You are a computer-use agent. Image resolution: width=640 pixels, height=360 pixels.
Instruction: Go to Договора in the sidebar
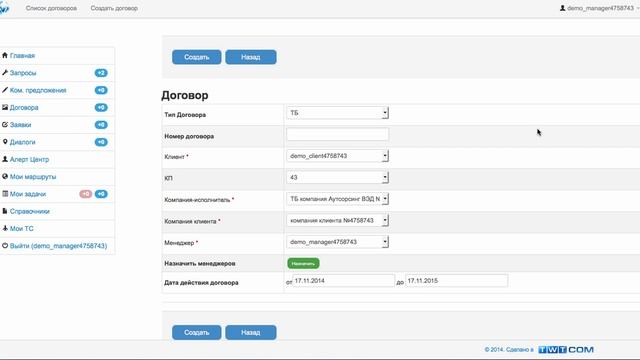(x=24, y=107)
